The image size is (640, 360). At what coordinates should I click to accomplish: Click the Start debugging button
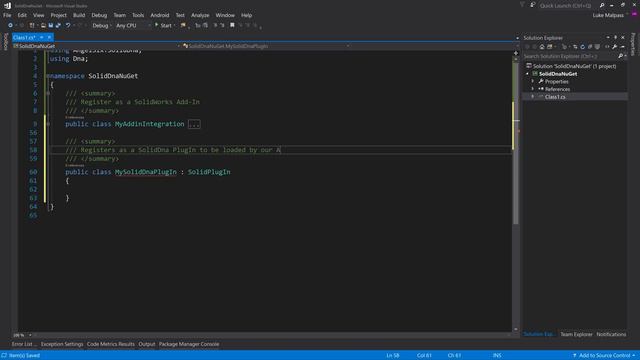(163, 25)
